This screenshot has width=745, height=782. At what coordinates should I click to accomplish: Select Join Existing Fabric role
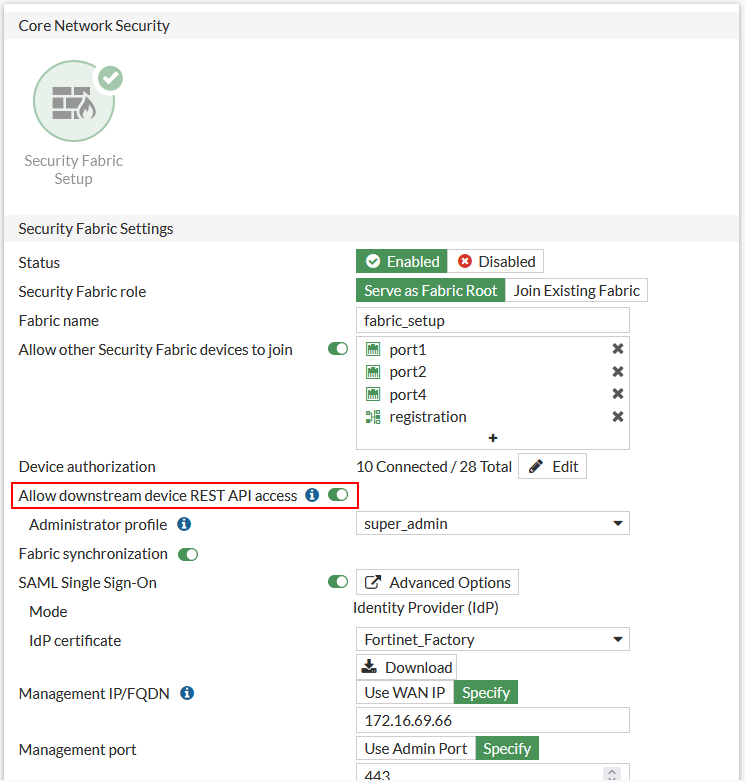point(576,291)
